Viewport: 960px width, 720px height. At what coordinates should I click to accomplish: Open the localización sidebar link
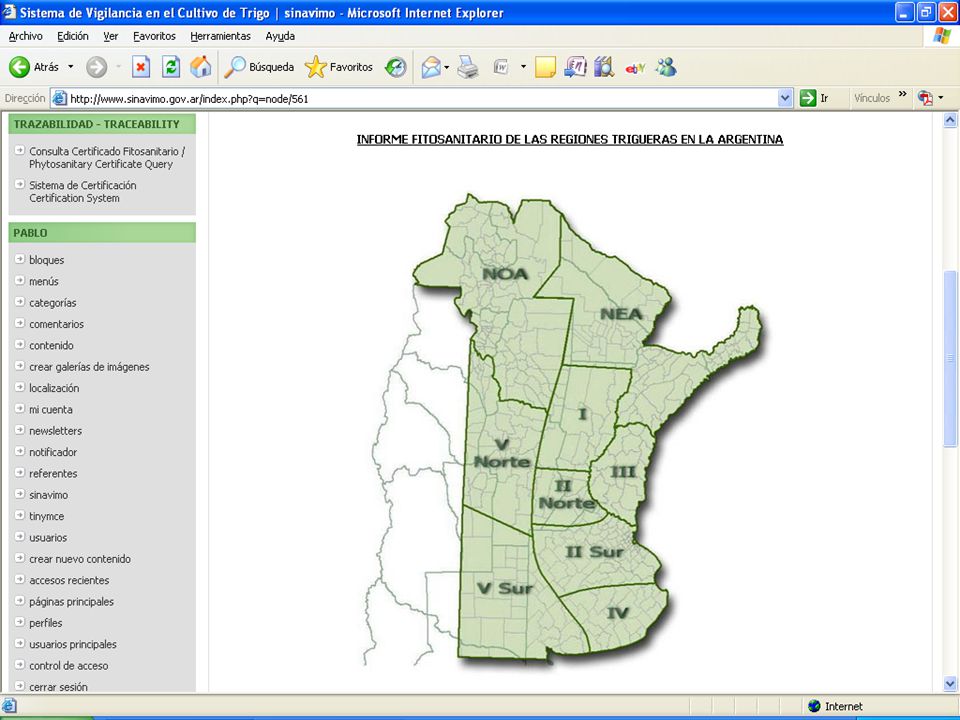point(54,388)
